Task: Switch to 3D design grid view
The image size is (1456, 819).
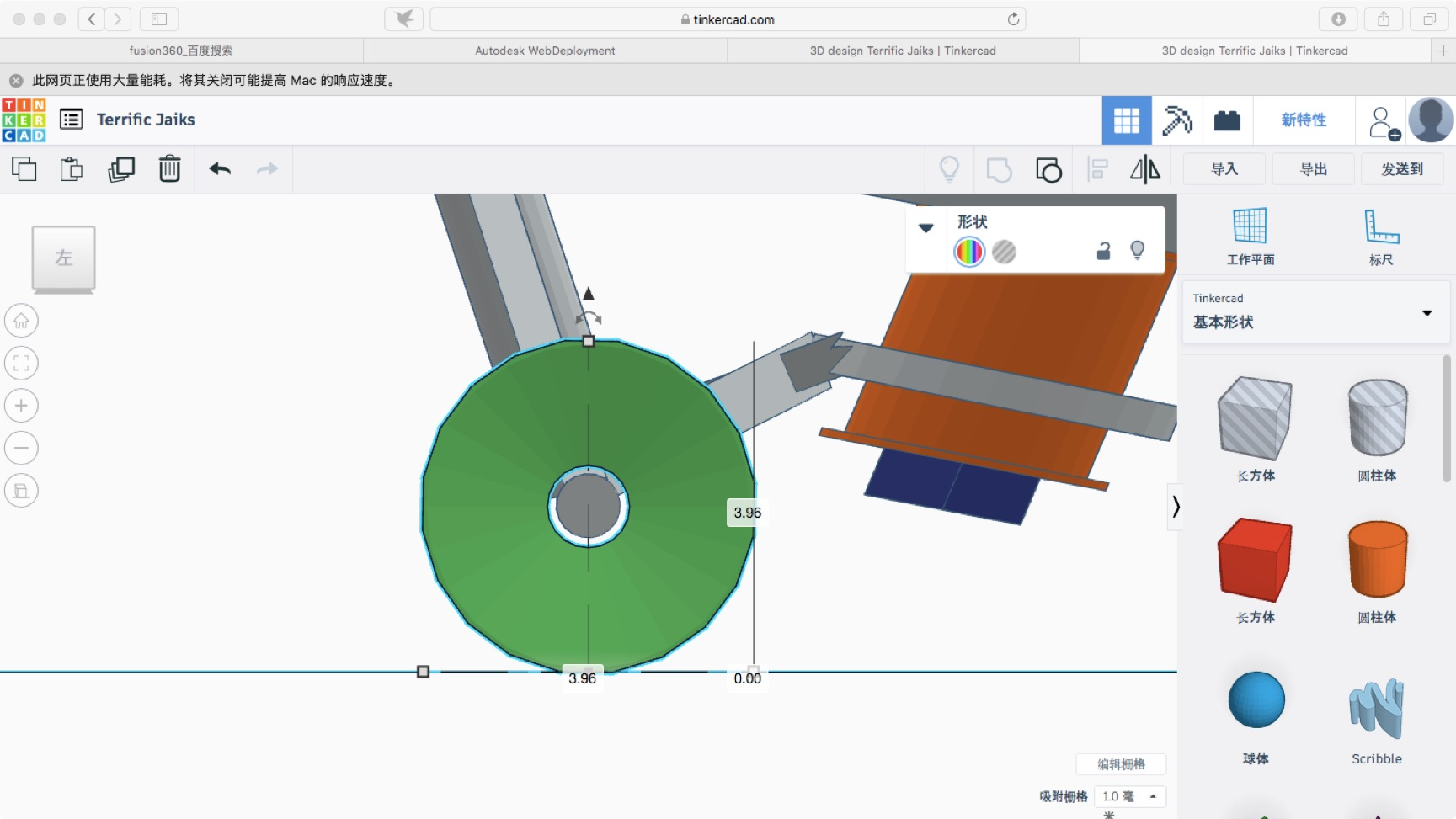Action: (x=1127, y=120)
